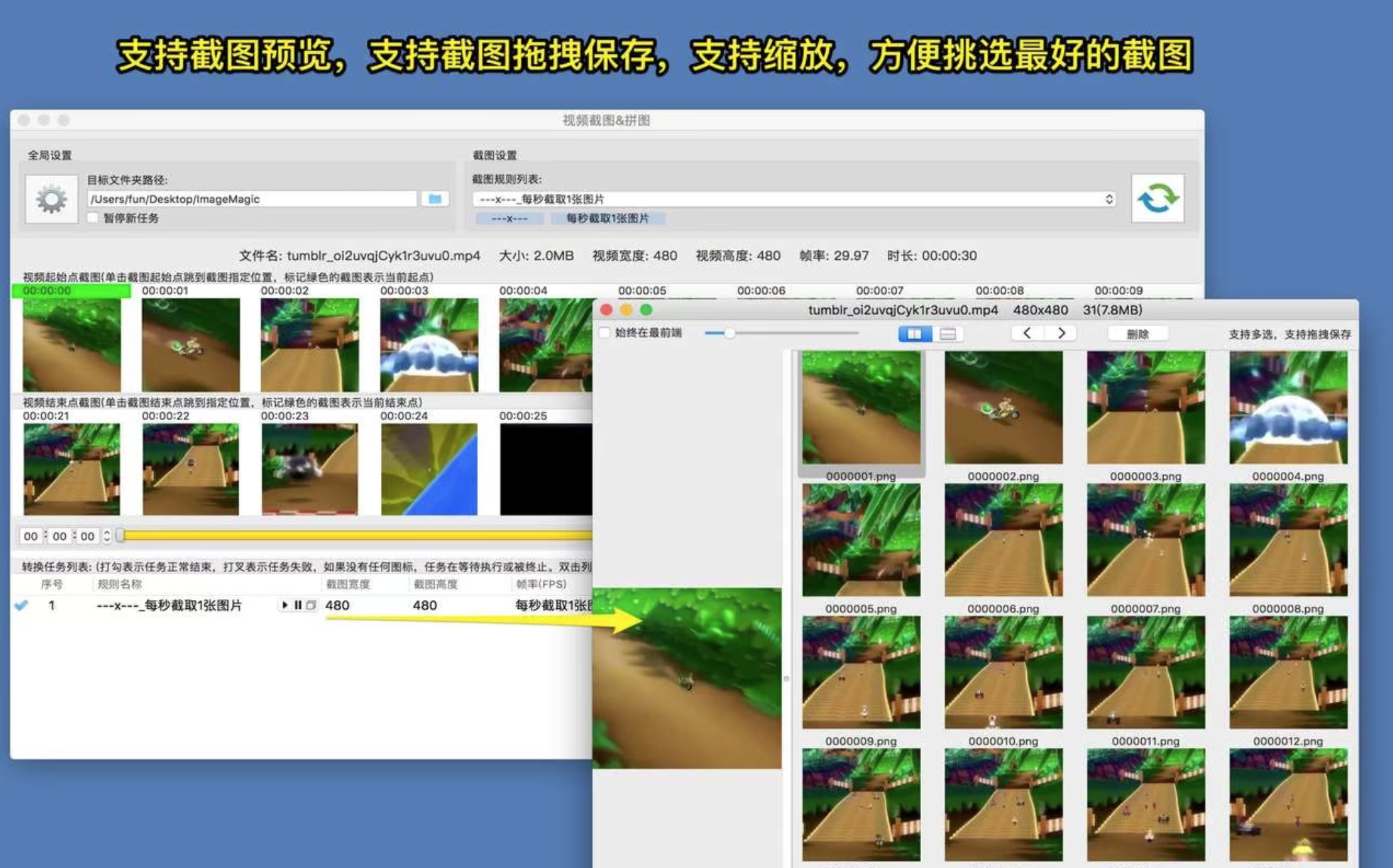Click the time stepper arrows beside 00:00:00
Screen dimensions: 1393x868
106,536
